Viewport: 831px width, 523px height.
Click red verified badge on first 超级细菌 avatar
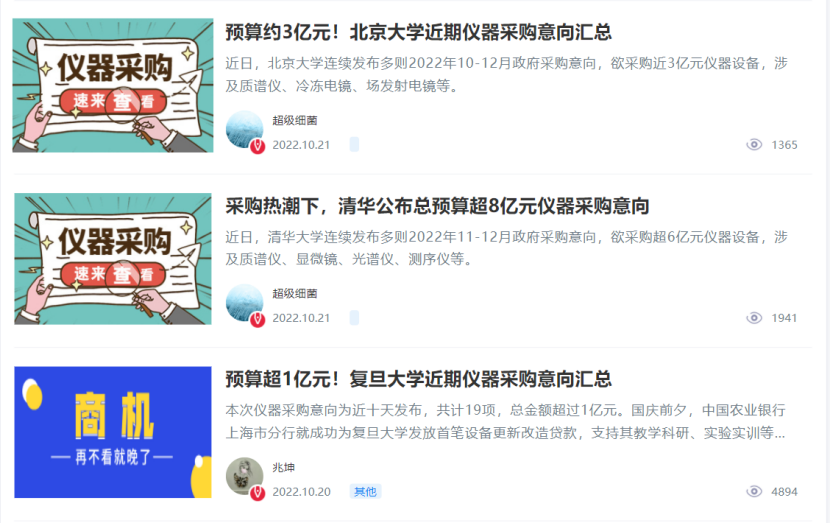258,146
